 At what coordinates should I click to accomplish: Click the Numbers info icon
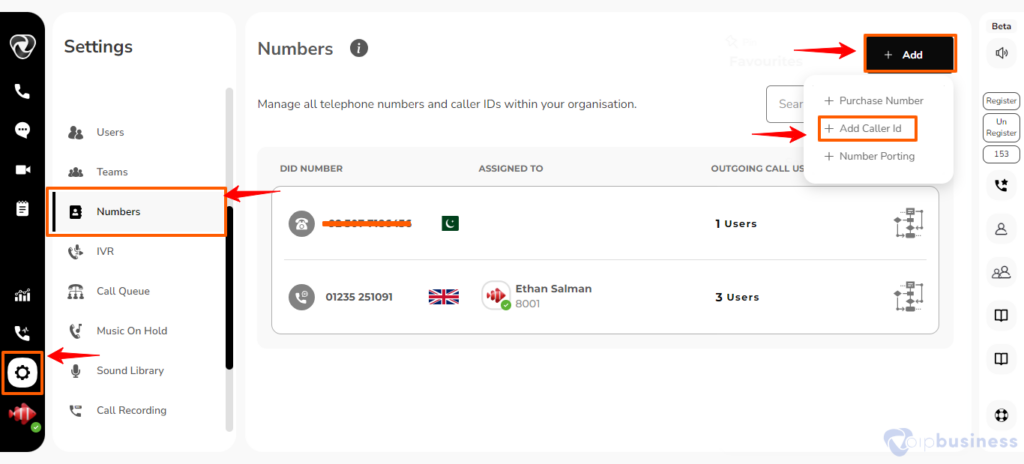tap(359, 48)
